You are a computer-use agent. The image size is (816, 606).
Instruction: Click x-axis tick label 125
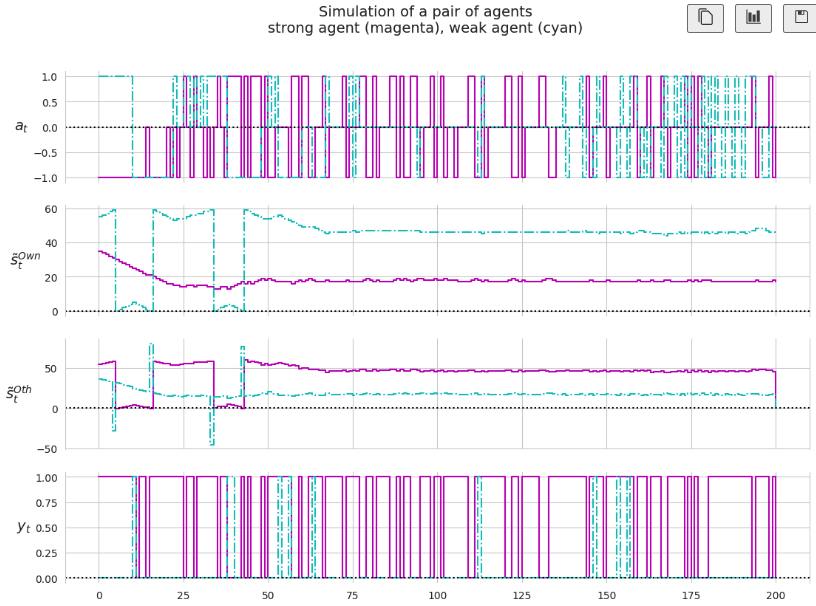pos(522,596)
